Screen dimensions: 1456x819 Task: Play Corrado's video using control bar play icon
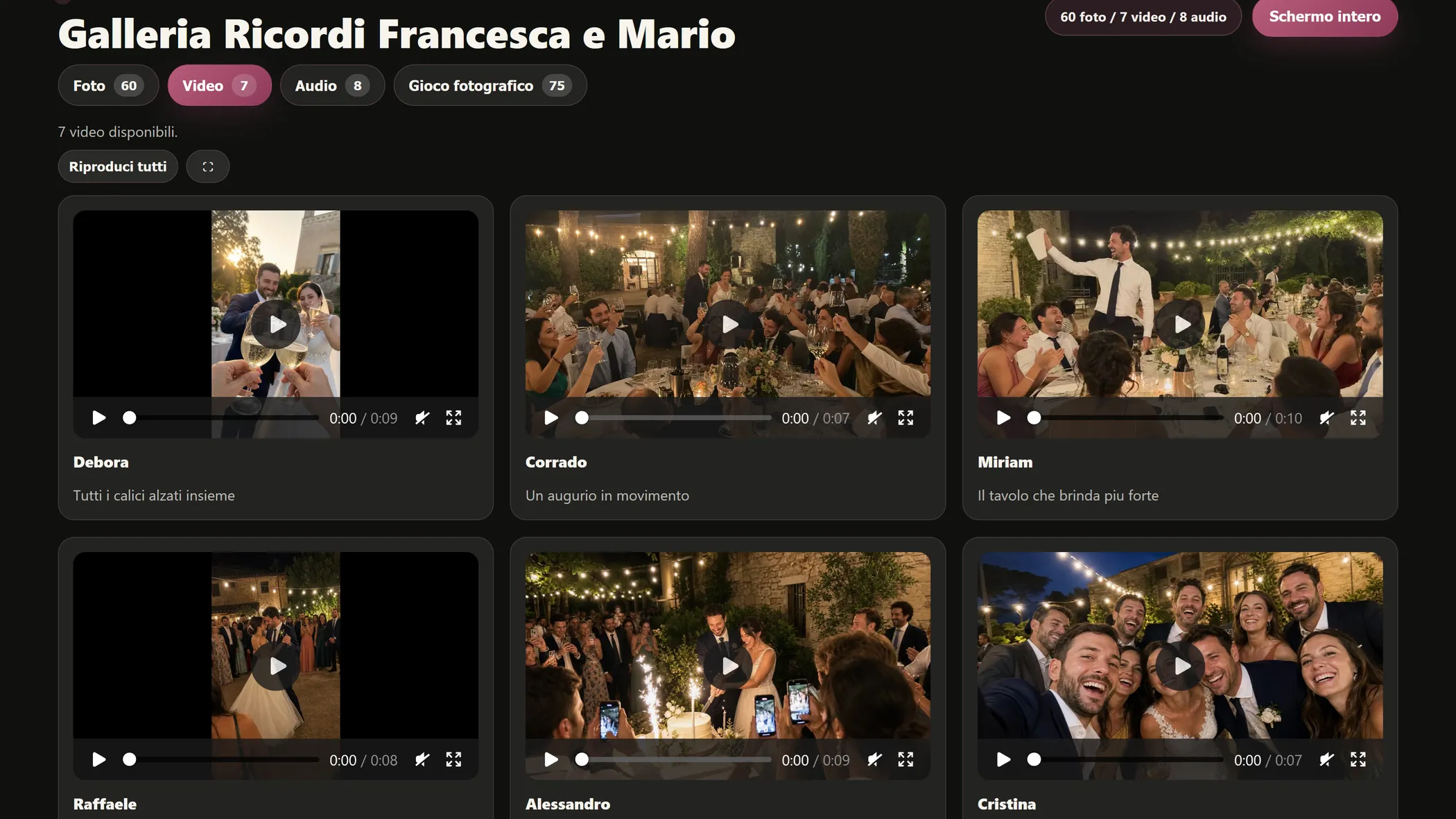[x=551, y=417]
